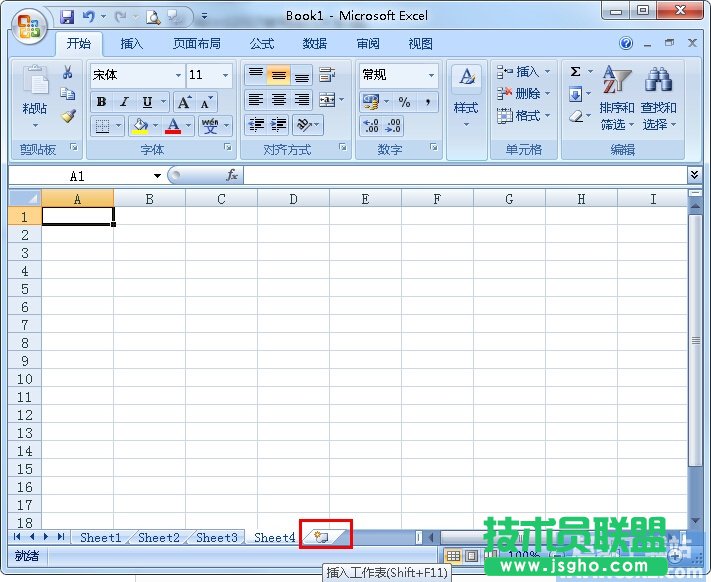Screen dimensions: 711x582
Task: Click the insert function fx icon
Action: click(x=232, y=175)
